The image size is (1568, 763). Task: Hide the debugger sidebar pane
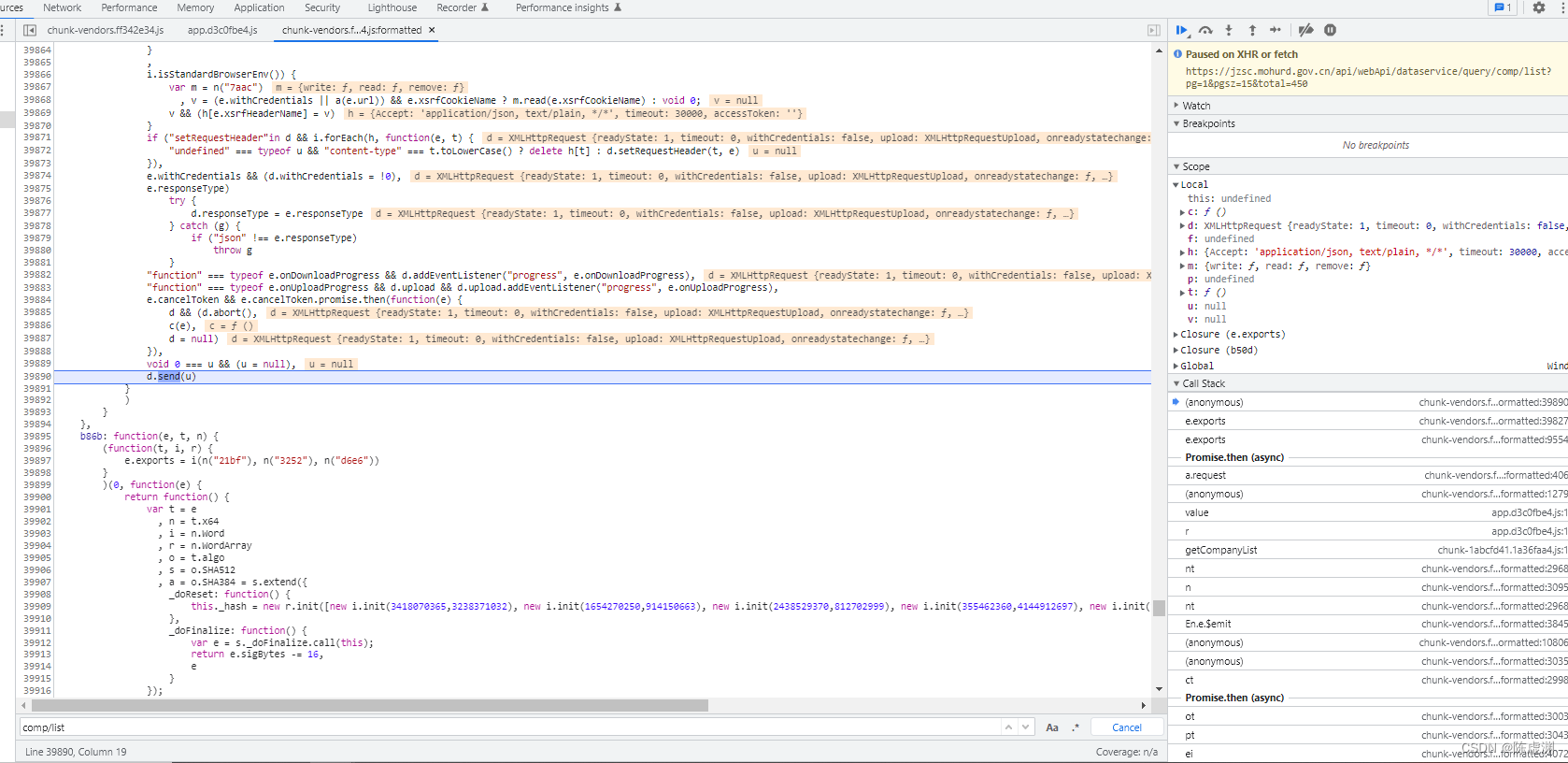[1154, 30]
